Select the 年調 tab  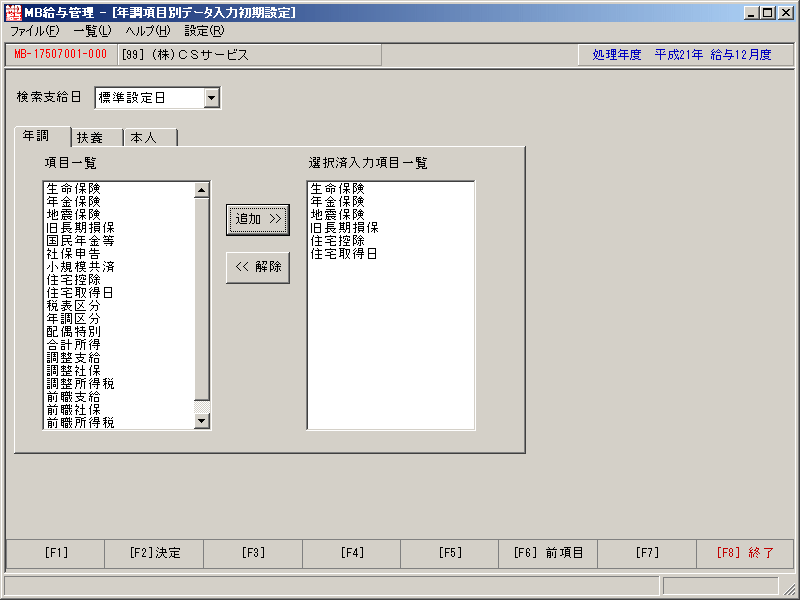[x=43, y=136]
